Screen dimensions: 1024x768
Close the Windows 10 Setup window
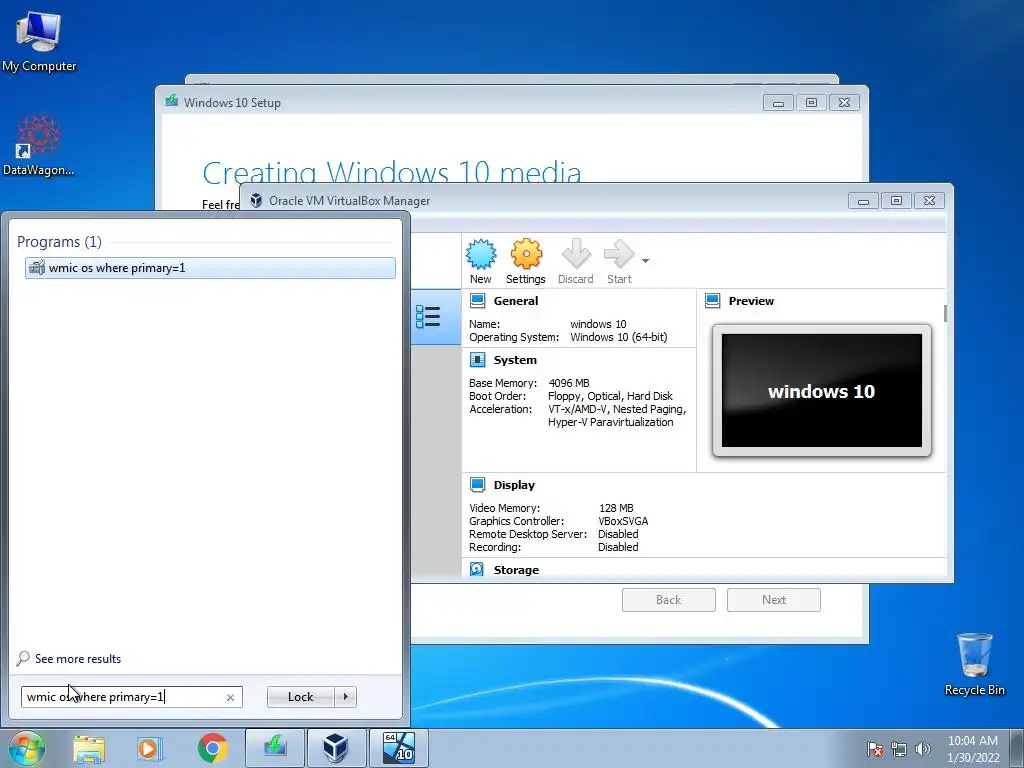click(x=844, y=103)
